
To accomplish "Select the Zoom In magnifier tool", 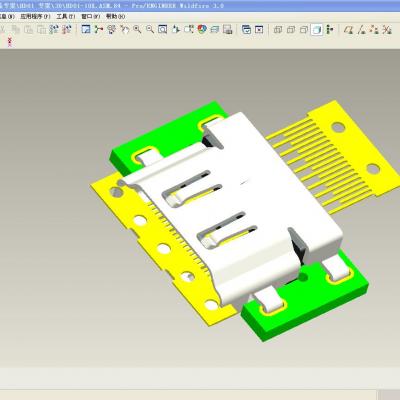I will 137,29.
